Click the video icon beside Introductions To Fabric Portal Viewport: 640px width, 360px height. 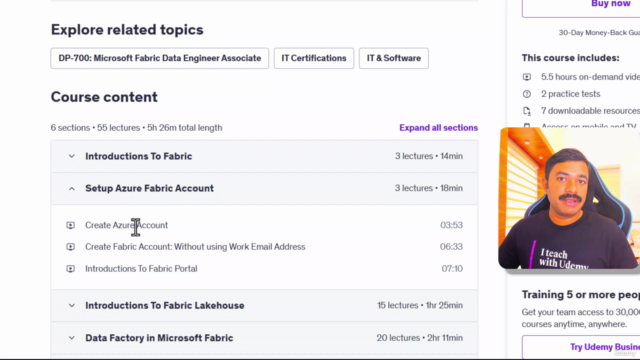click(71, 269)
